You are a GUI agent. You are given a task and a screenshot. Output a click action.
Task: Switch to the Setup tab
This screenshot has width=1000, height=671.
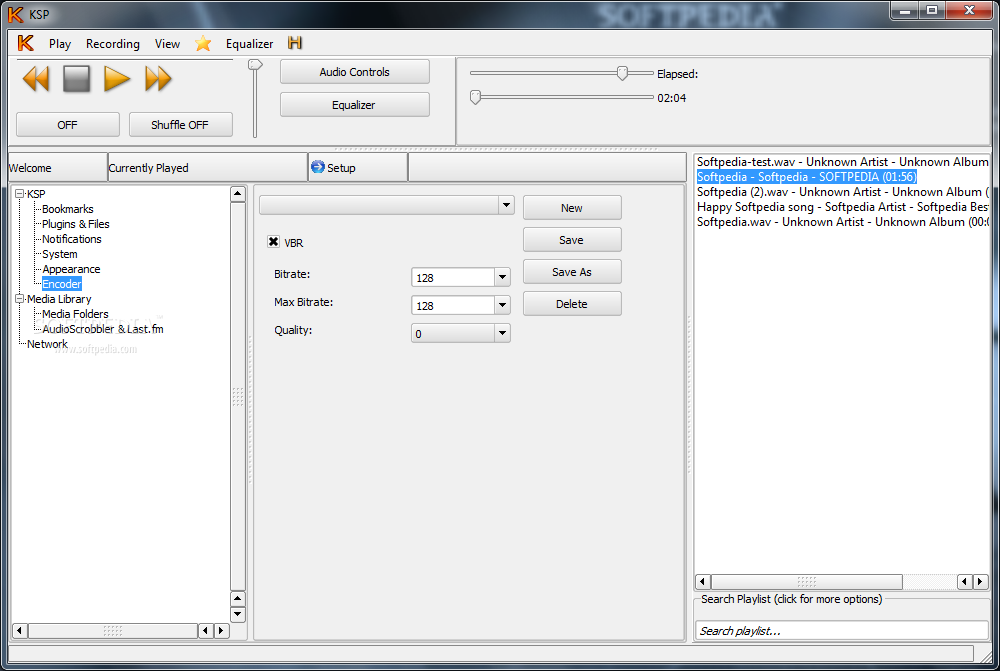point(358,167)
